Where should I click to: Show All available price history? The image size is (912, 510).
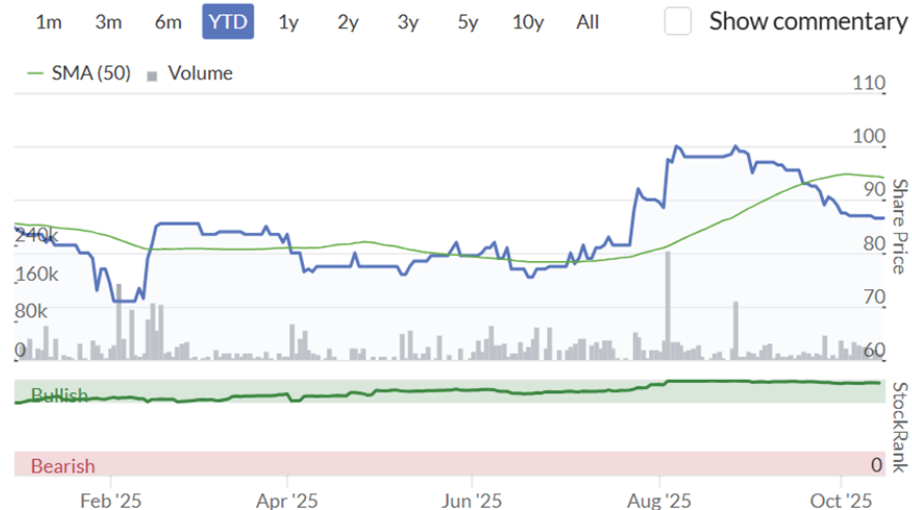tap(588, 21)
